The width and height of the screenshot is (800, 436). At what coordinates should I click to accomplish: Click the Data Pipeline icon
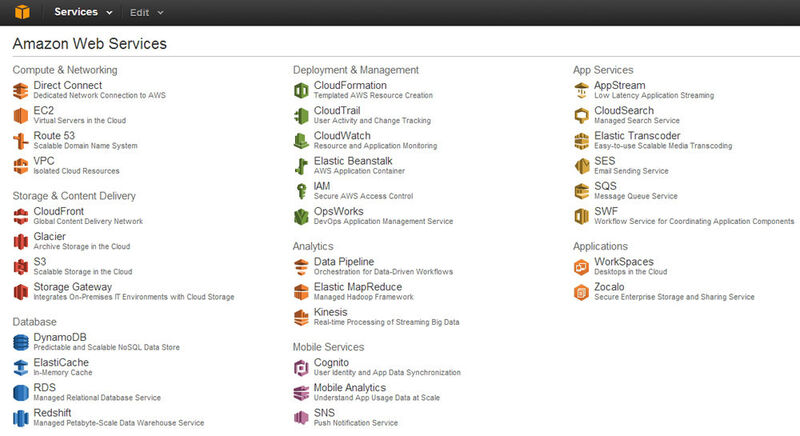pyautogui.click(x=301, y=267)
